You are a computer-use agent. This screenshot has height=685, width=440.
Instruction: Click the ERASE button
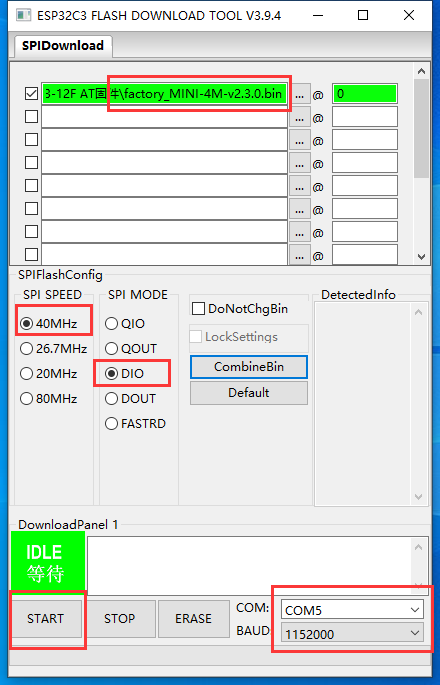coord(194,619)
